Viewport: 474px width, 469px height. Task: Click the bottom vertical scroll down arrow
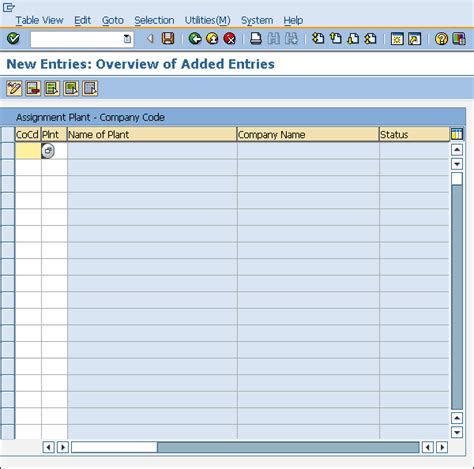click(x=457, y=432)
